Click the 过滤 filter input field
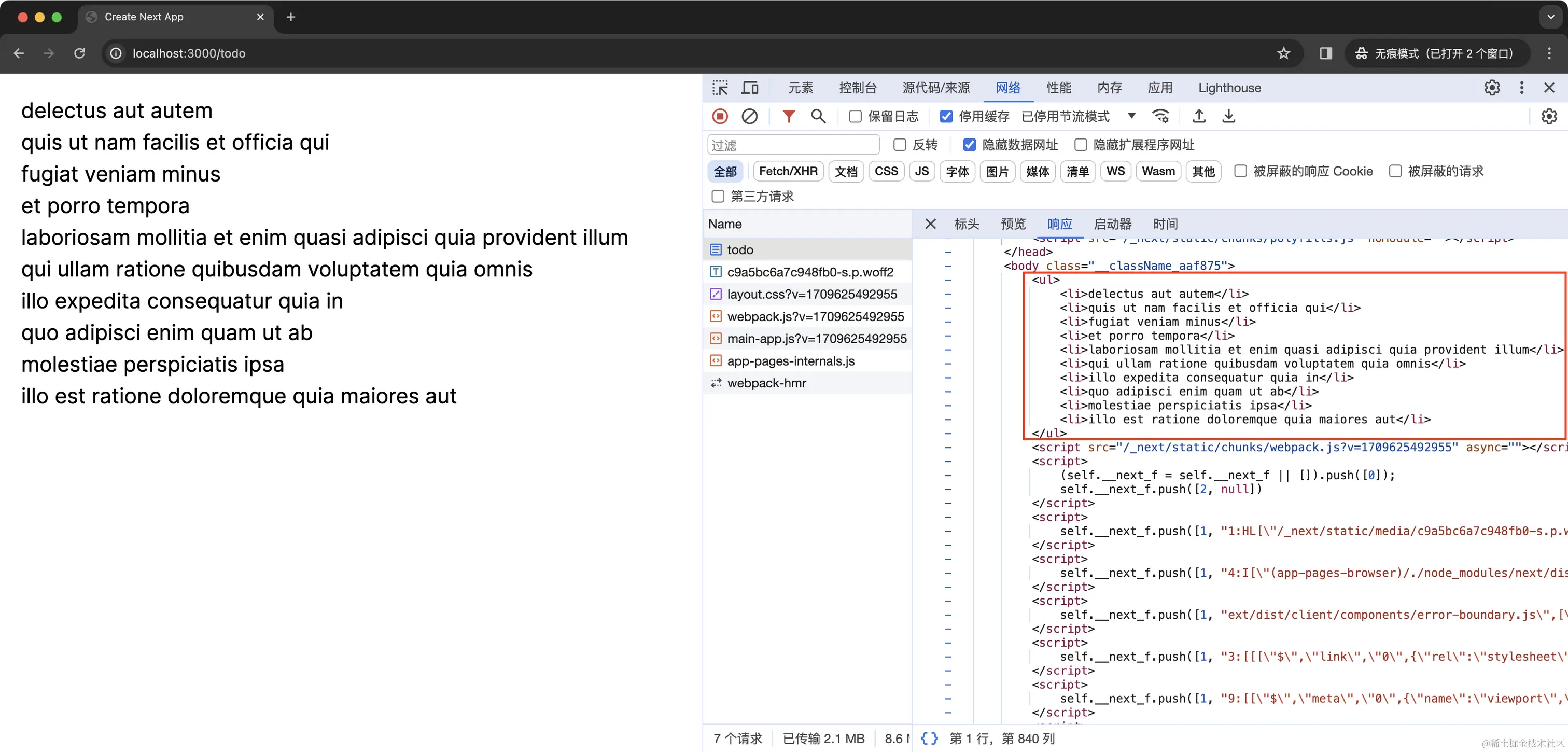The height and width of the screenshot is (752, 1568). click(793, 145)
